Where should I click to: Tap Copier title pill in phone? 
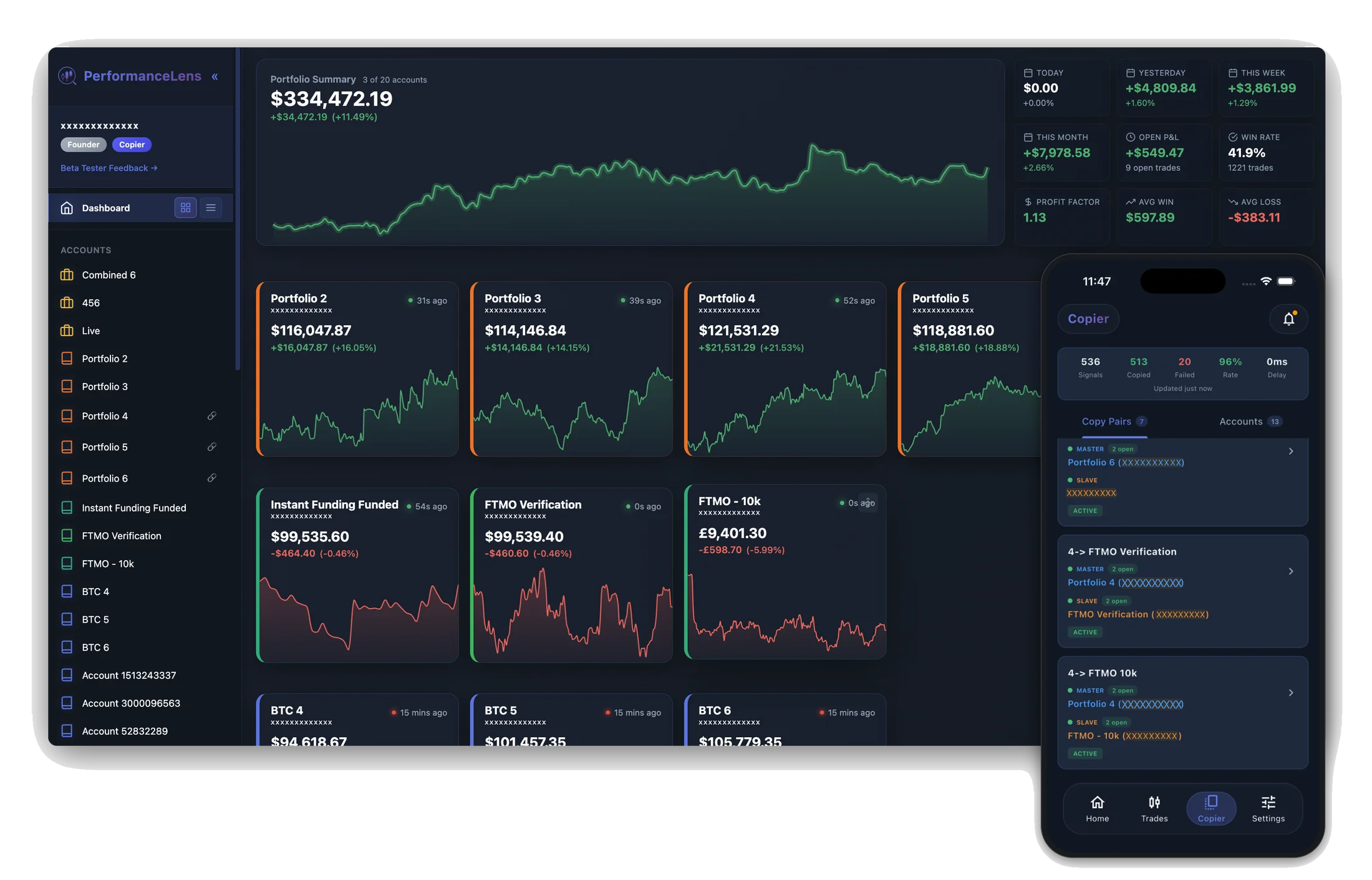[1088, 319]
